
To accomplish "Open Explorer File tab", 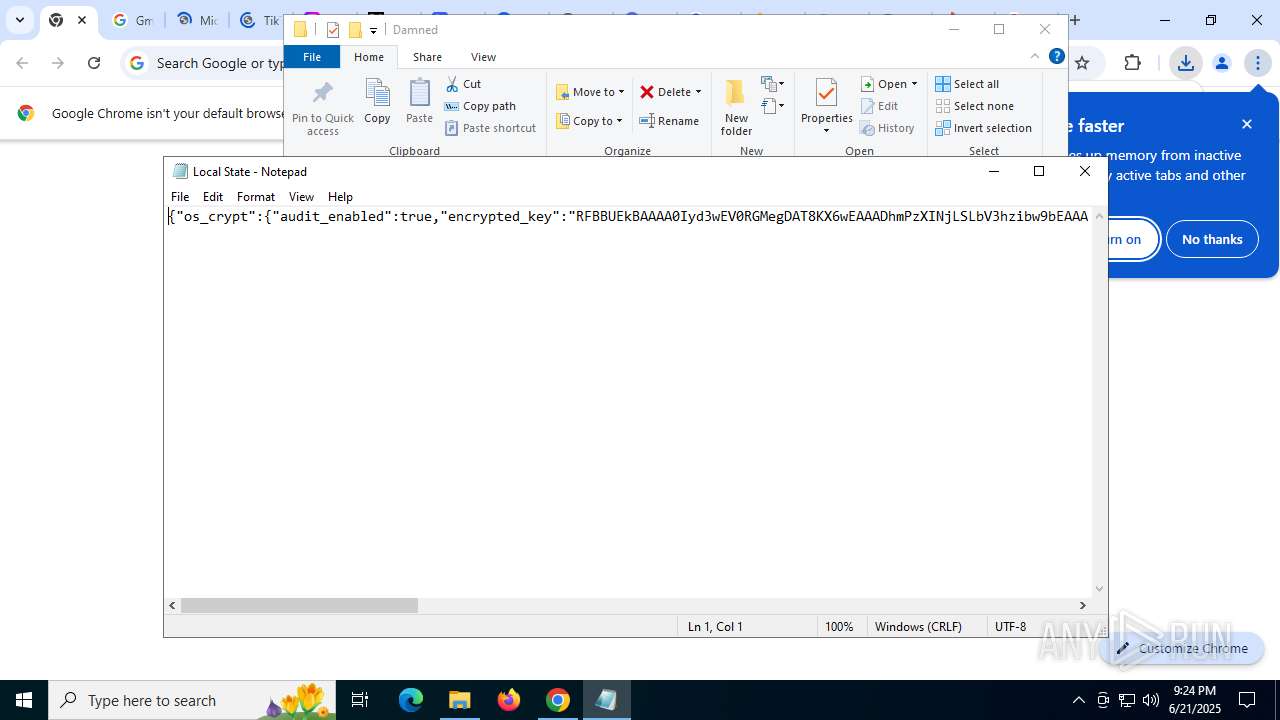I will point(312,57).
